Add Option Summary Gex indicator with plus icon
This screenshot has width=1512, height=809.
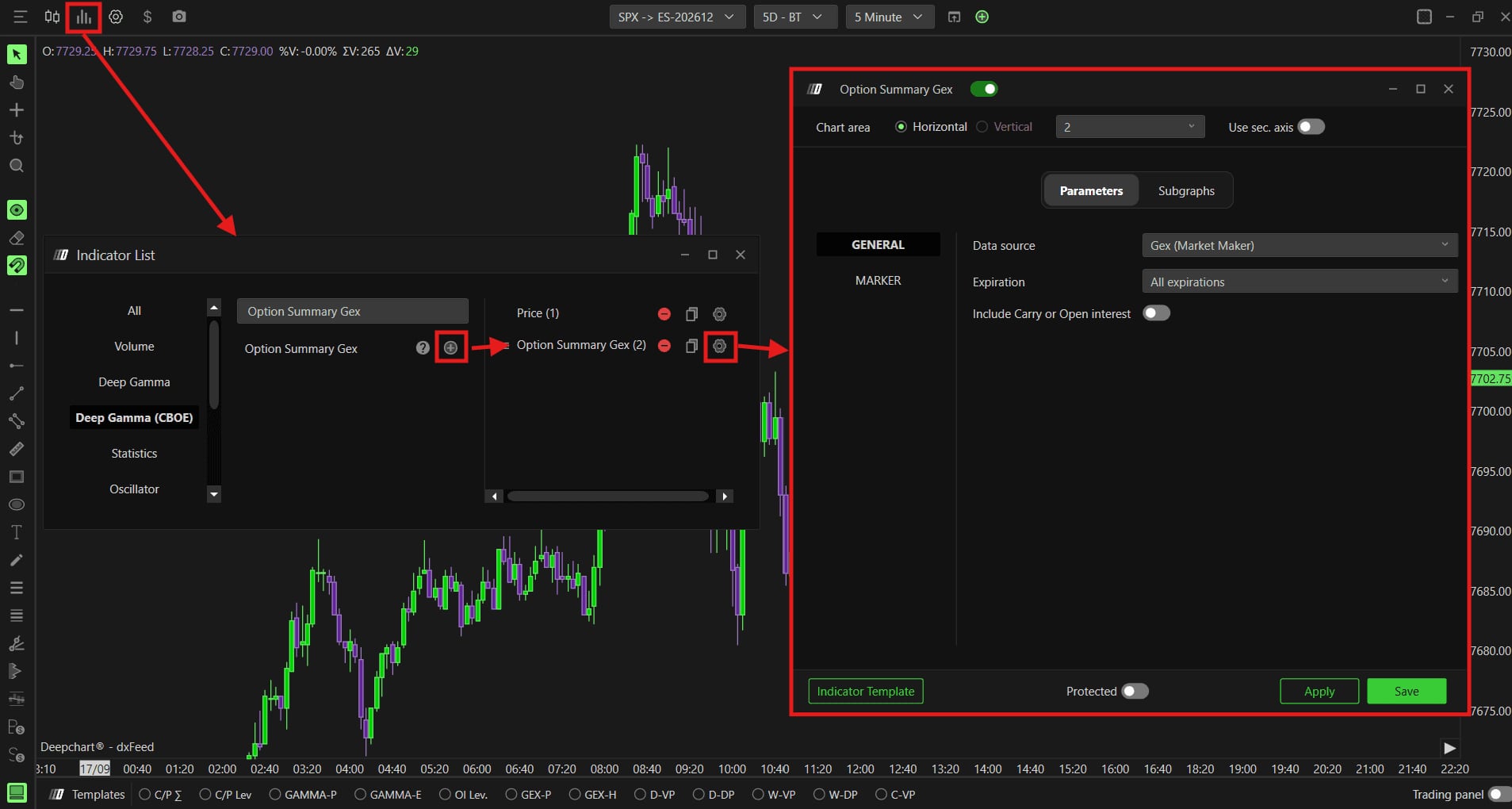point(450,347)
